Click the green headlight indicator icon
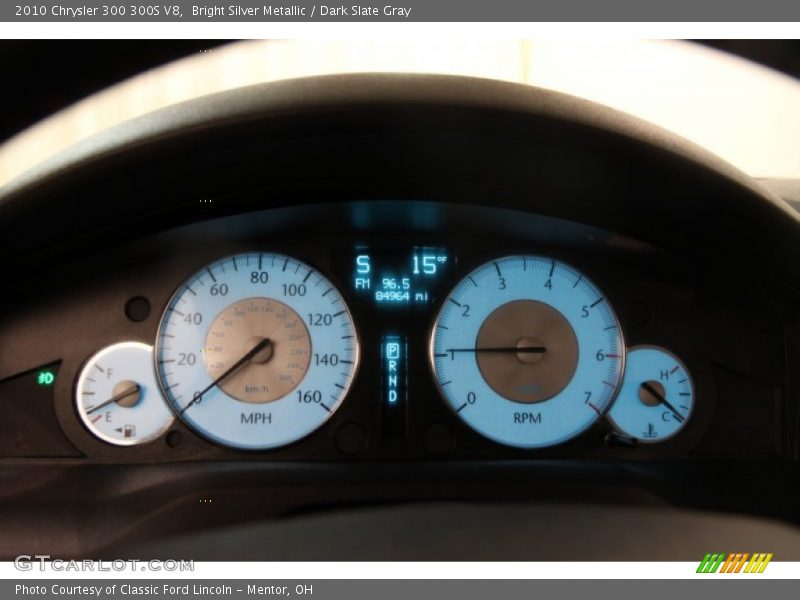The image size is (800, 600). tap(46, 378)
